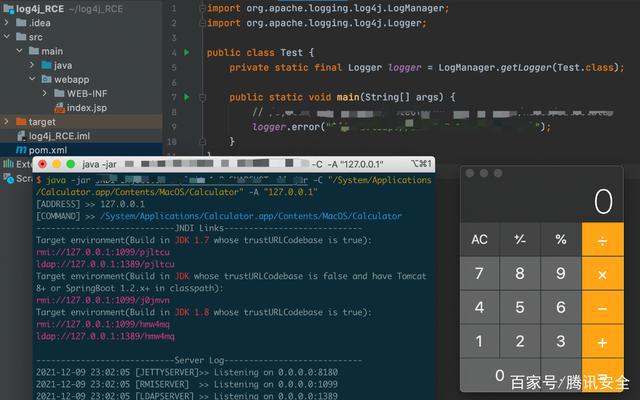Run class Test via gutter arrow
The height and width of the screenshot is (400, 640).
pyautogui.click(x=187, y=52)
